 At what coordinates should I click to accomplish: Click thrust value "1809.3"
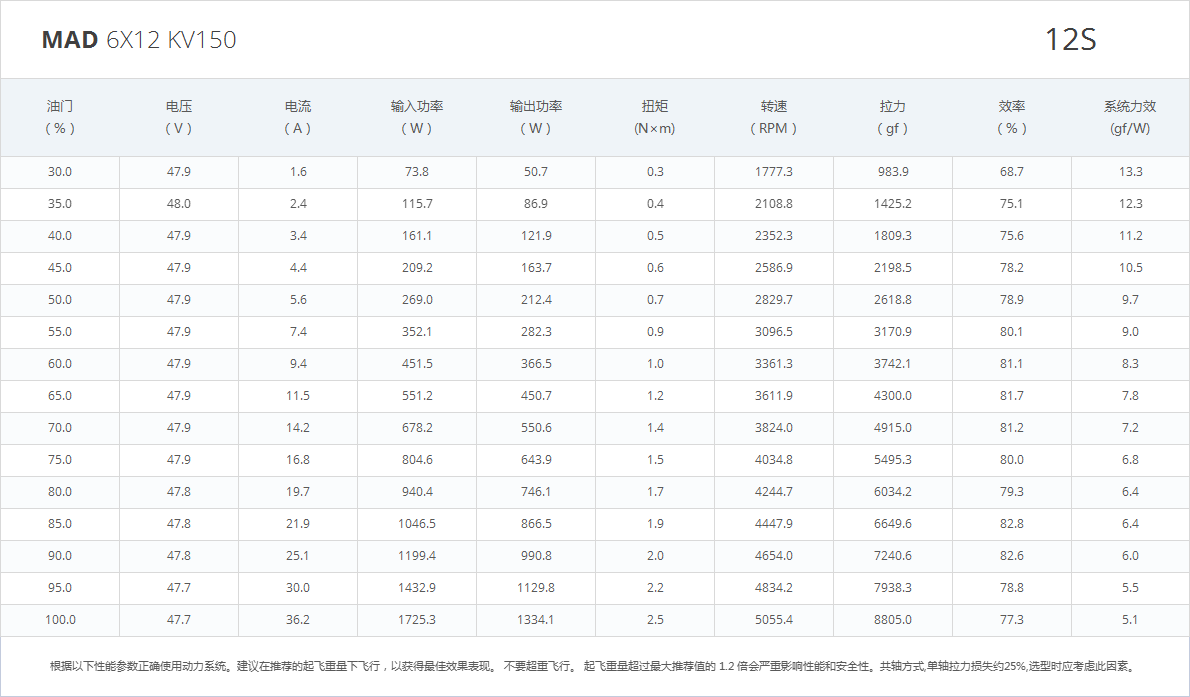(892, 235)
